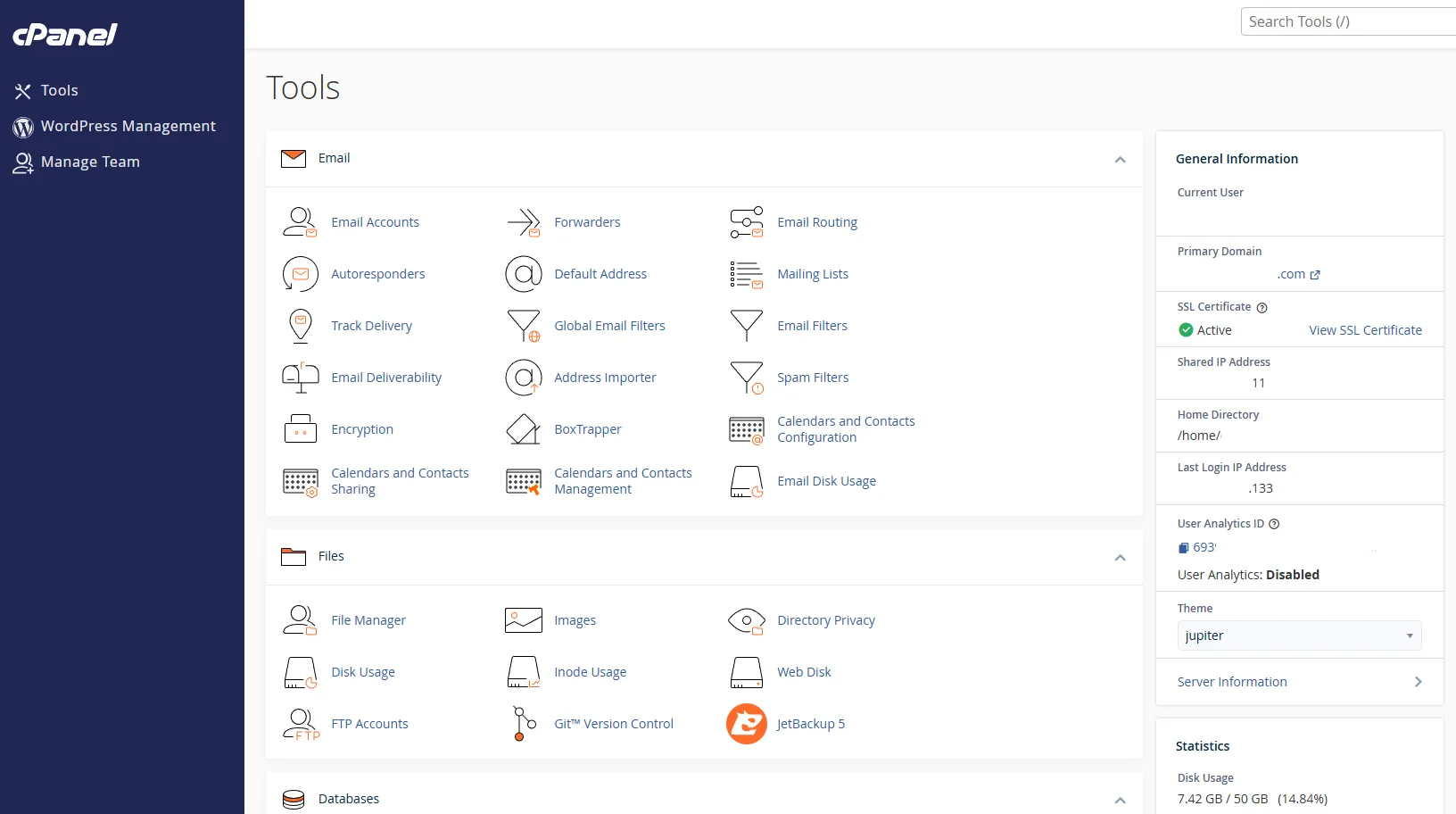Open Directory Privacy

pyautogui.click(x=825, y=620)
